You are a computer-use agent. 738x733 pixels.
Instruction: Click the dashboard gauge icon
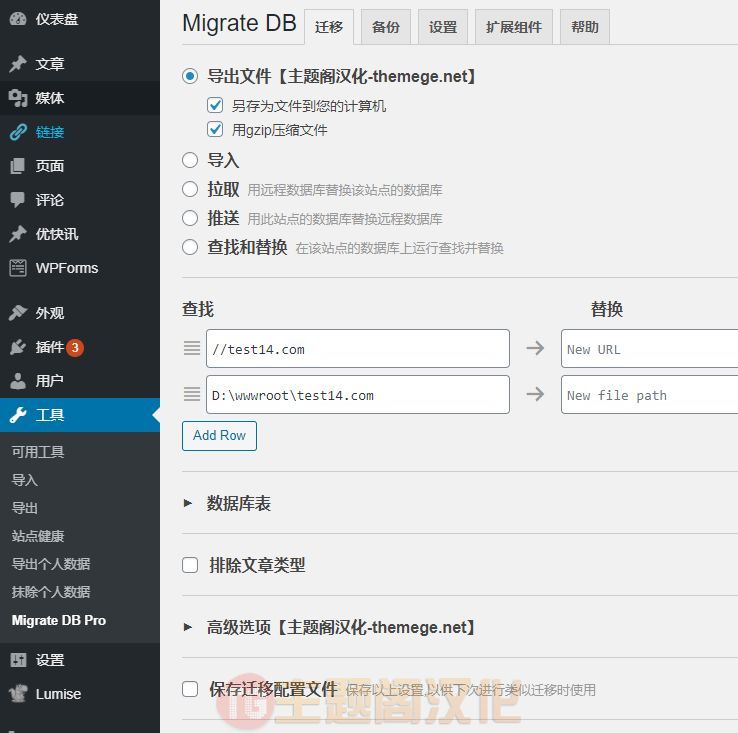[x=18, y=19]
